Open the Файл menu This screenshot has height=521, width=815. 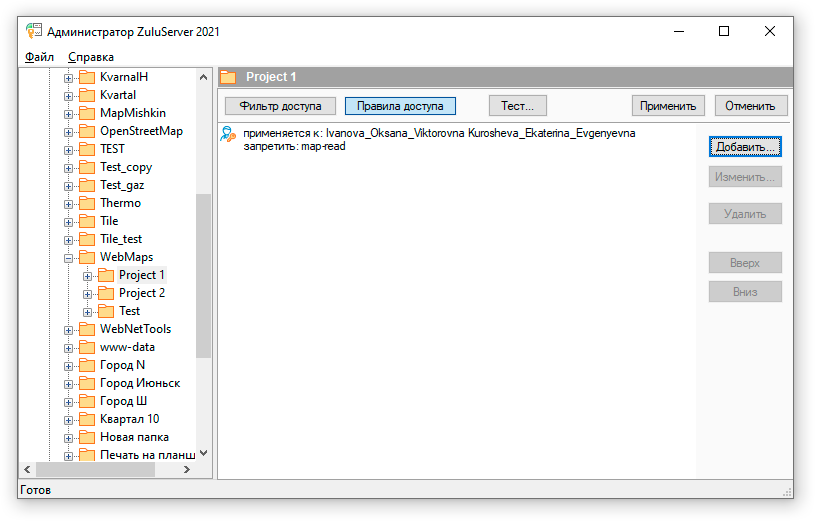click(39, 57)
